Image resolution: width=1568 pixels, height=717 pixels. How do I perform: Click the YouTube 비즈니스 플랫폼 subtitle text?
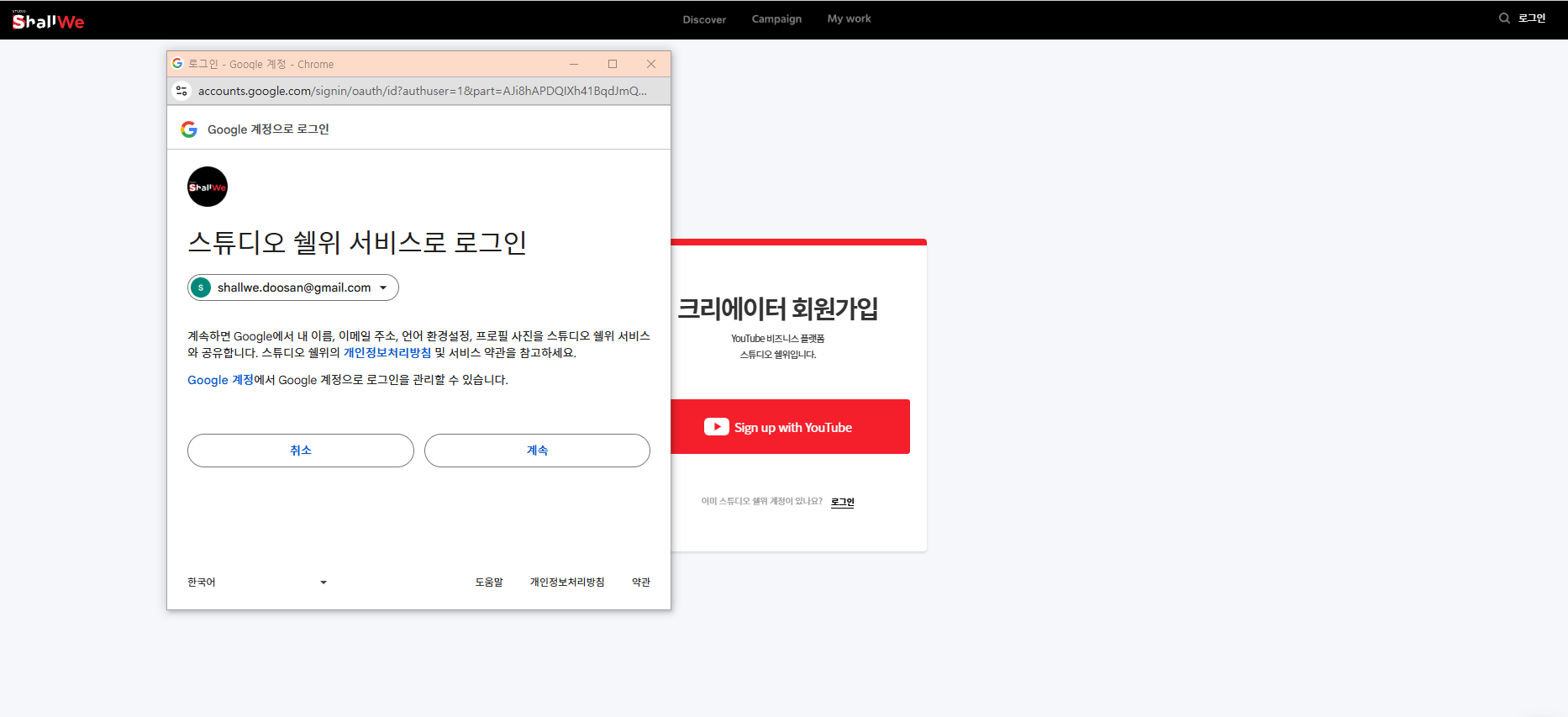tap(778, 339)
